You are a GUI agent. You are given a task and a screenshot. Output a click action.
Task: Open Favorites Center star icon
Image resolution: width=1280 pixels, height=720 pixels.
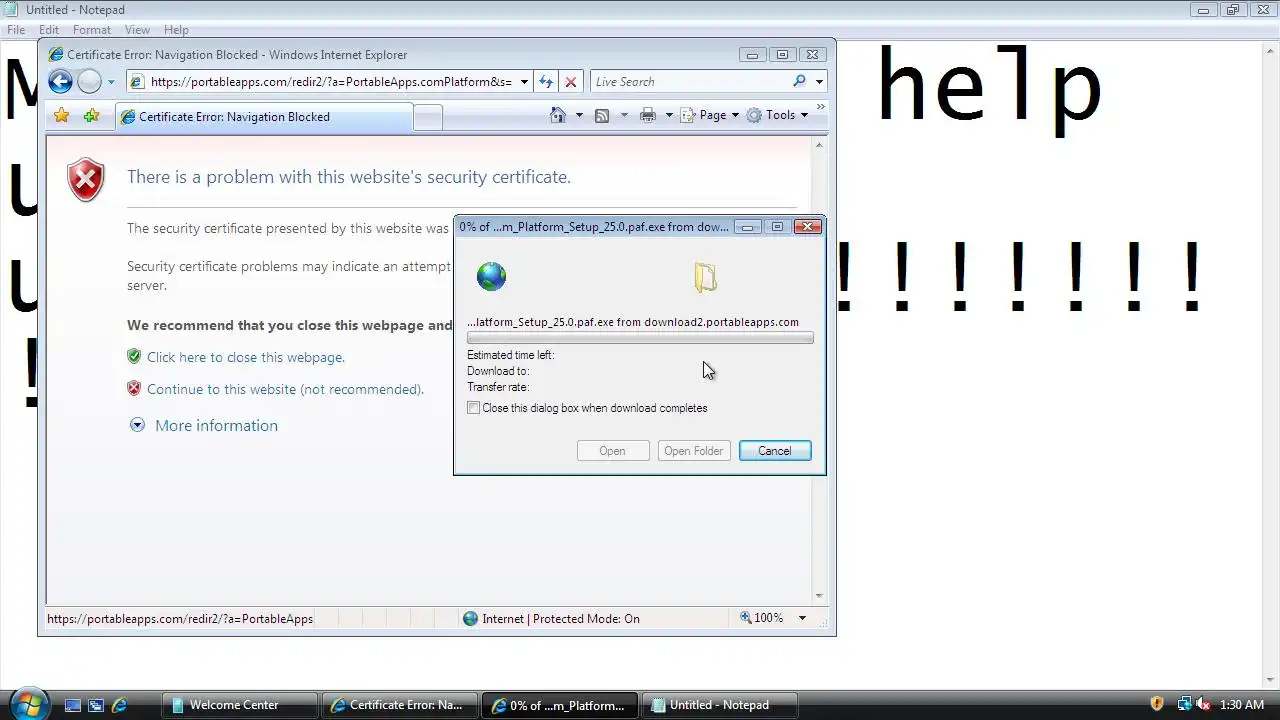click(62, 116)
